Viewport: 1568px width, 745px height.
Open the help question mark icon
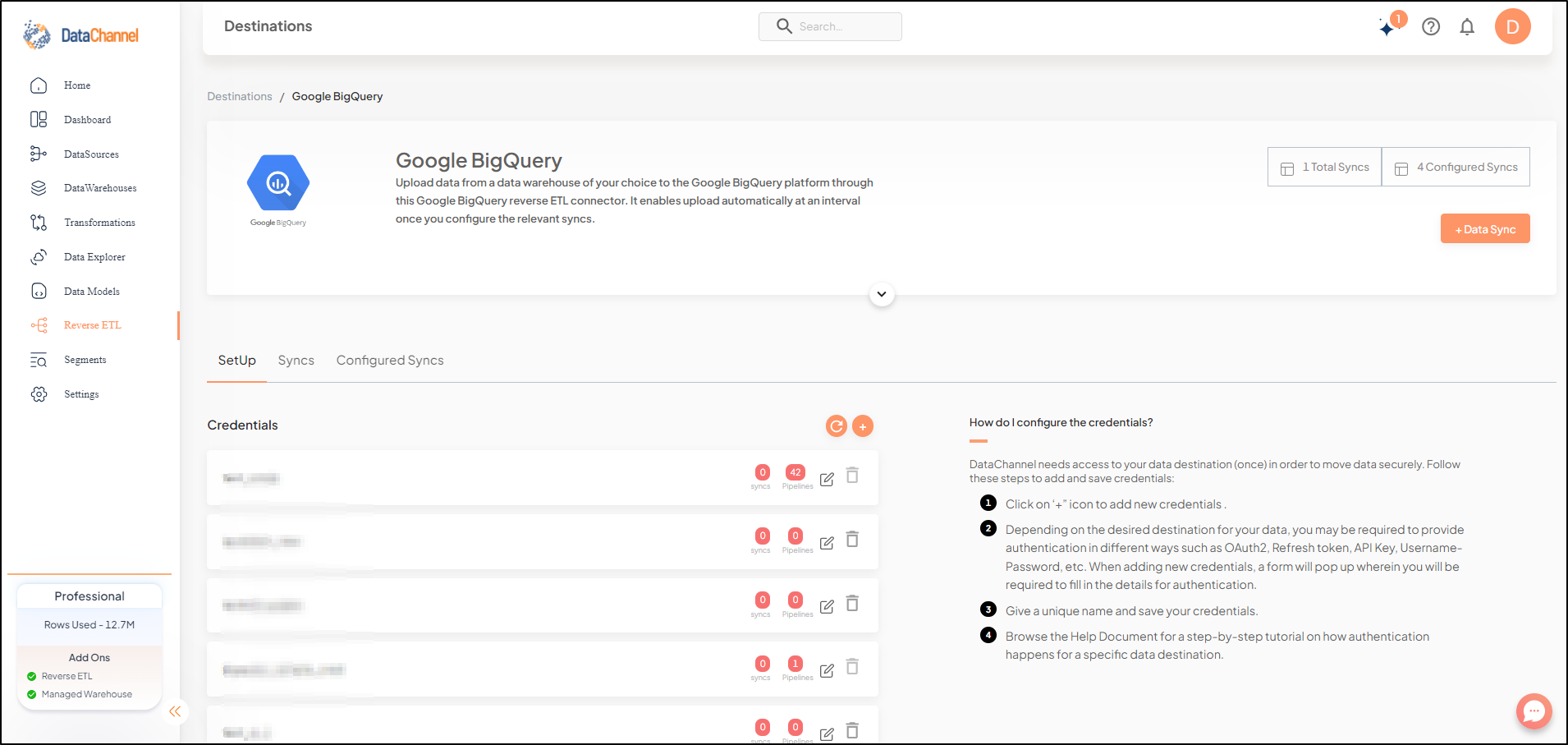click(x=1431, y=26)
